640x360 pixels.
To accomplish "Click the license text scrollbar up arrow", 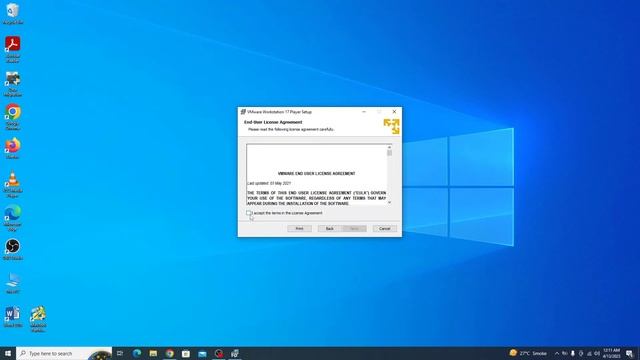I will tap(389, 147).
